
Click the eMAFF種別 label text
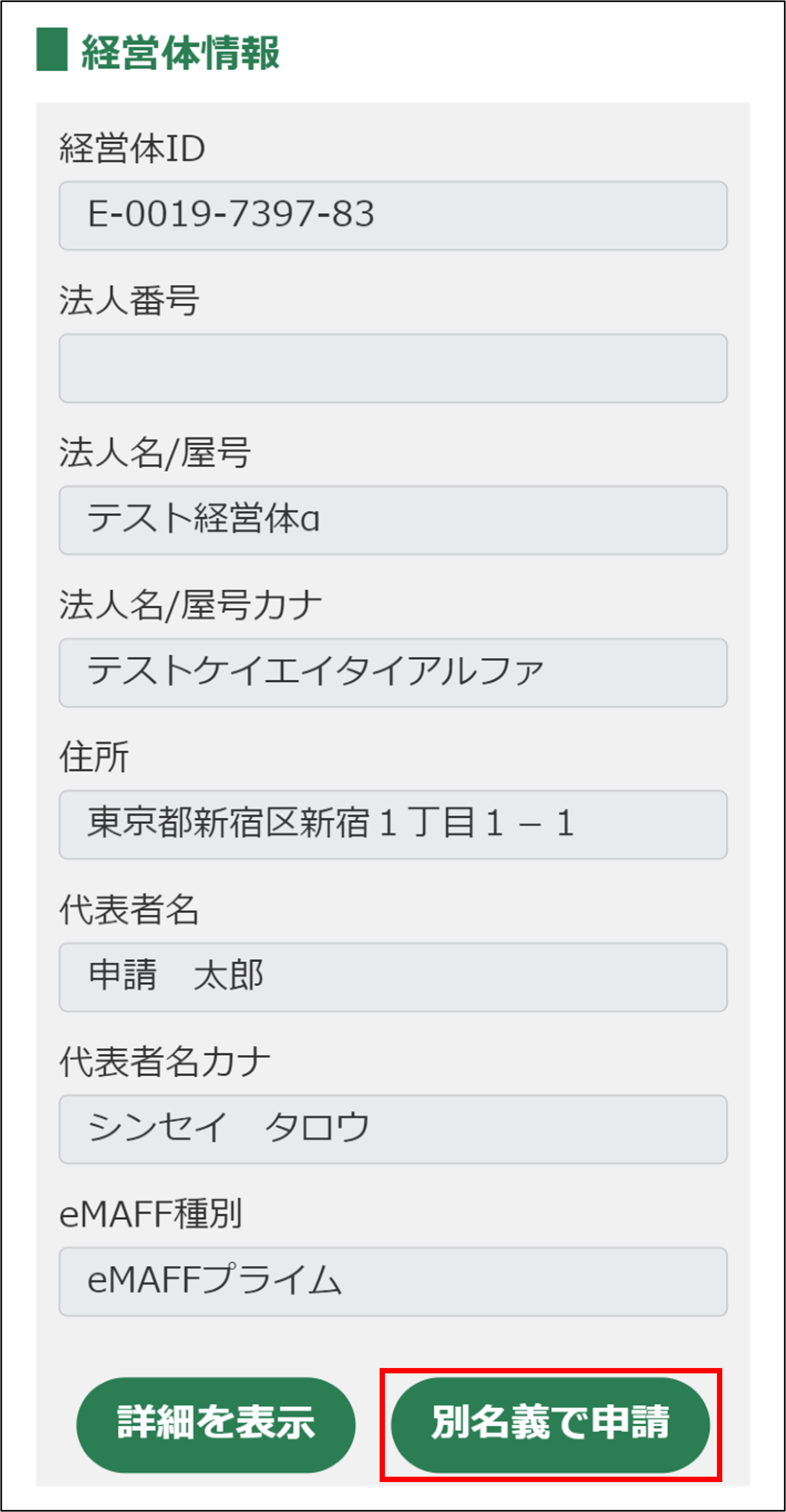point(150,1214)
